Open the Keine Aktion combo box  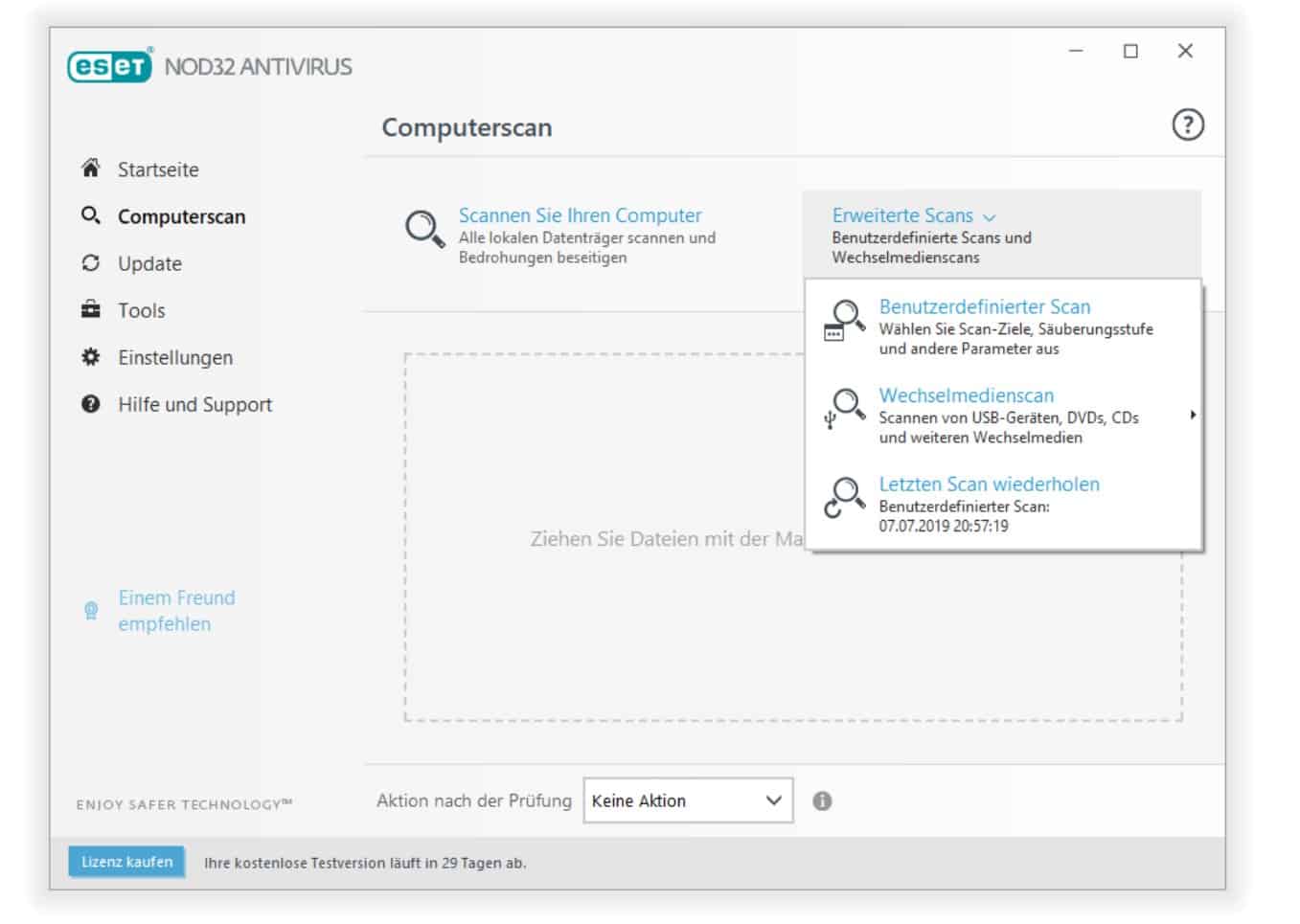coord(688,800)
